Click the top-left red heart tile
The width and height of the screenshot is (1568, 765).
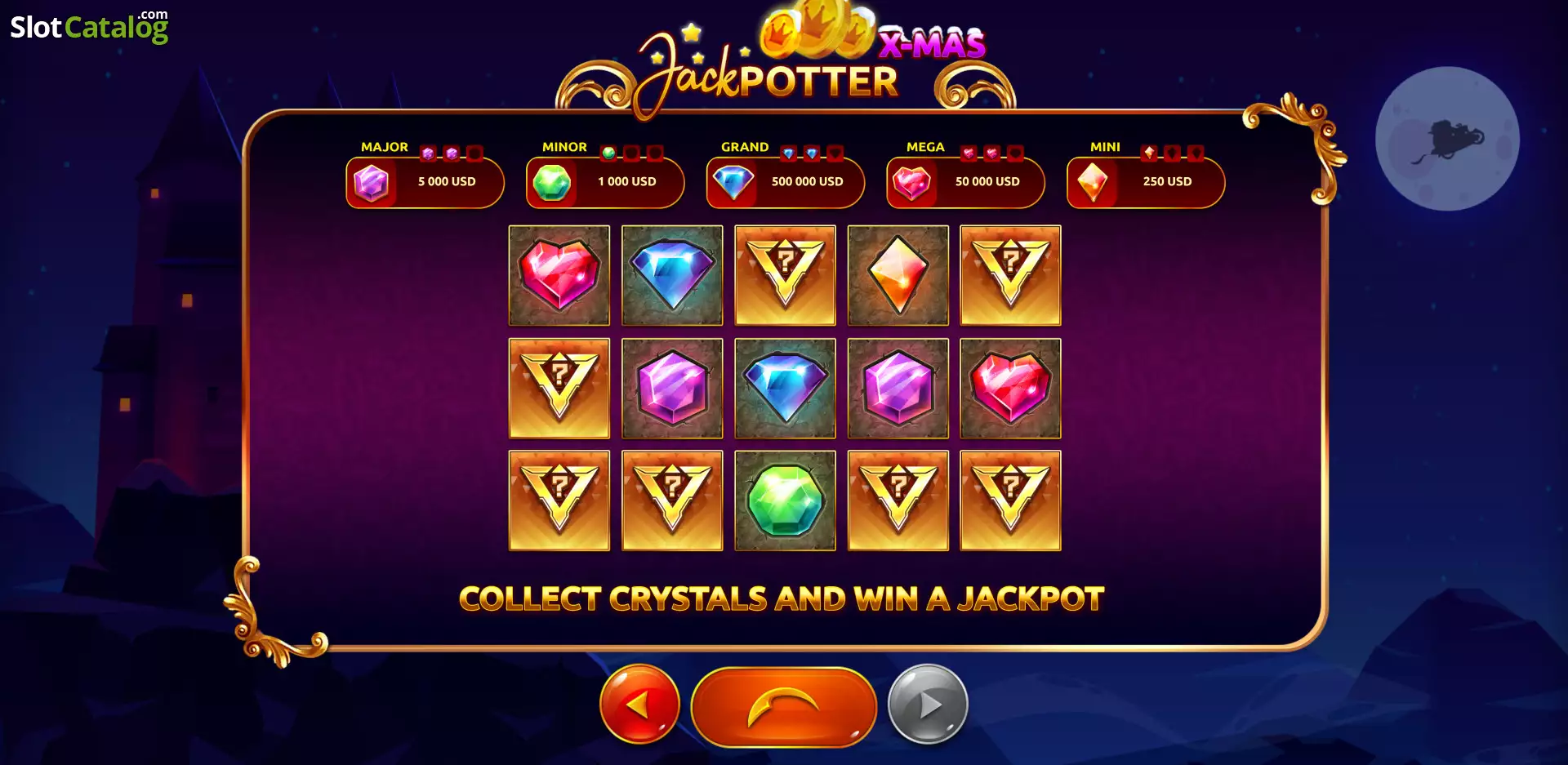tap(559, 276)
